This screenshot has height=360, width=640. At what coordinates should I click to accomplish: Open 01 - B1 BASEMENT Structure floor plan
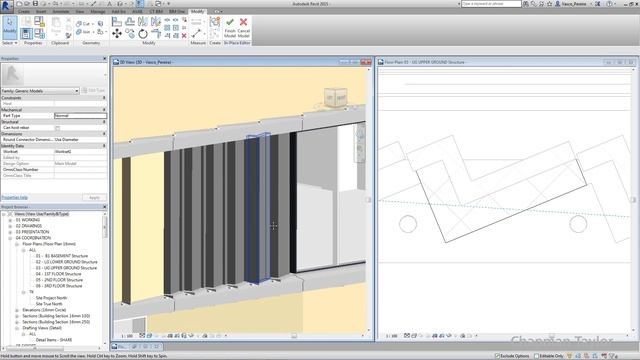tap(62, 256)
